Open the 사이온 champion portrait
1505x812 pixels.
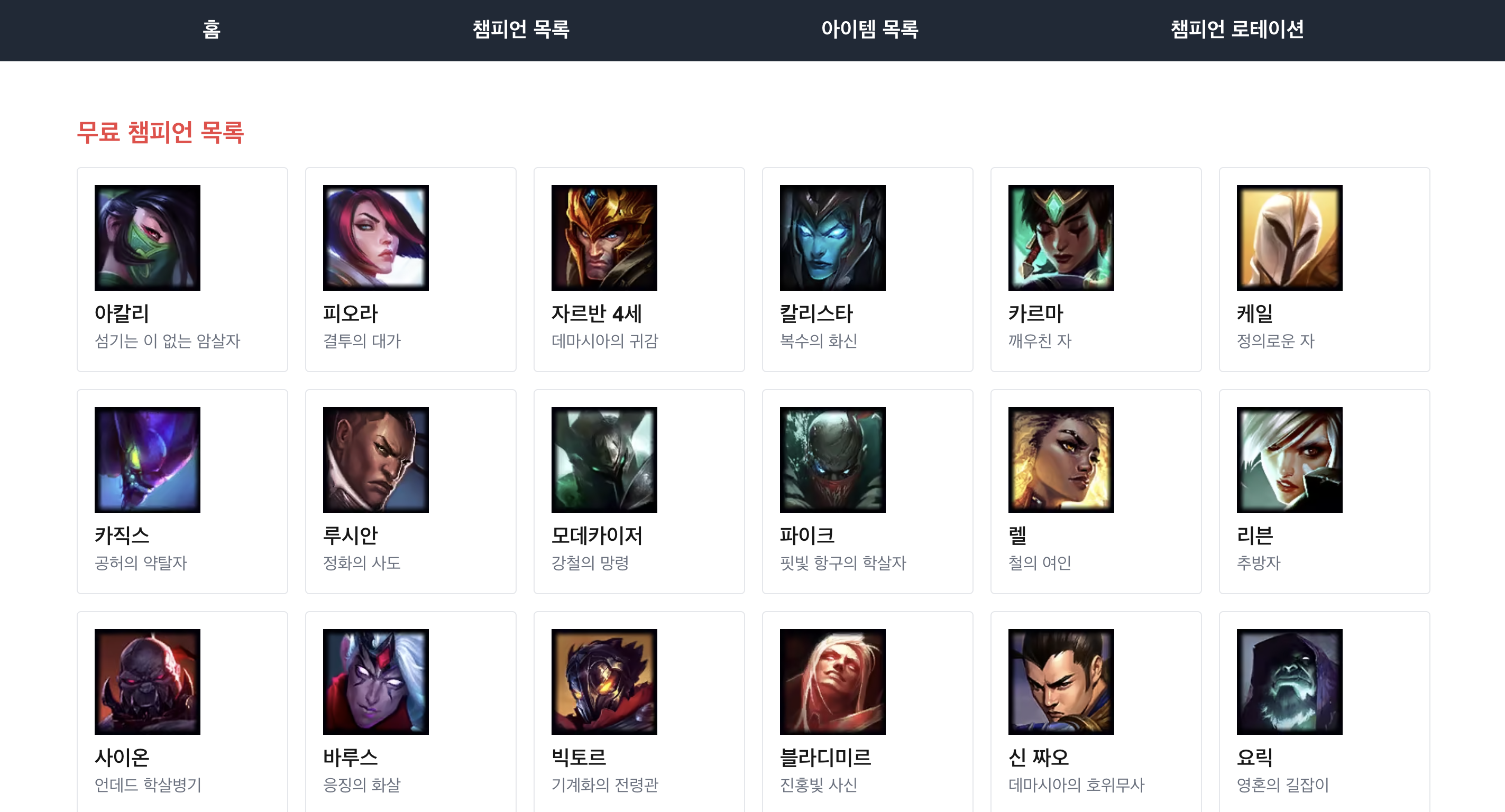147,682
